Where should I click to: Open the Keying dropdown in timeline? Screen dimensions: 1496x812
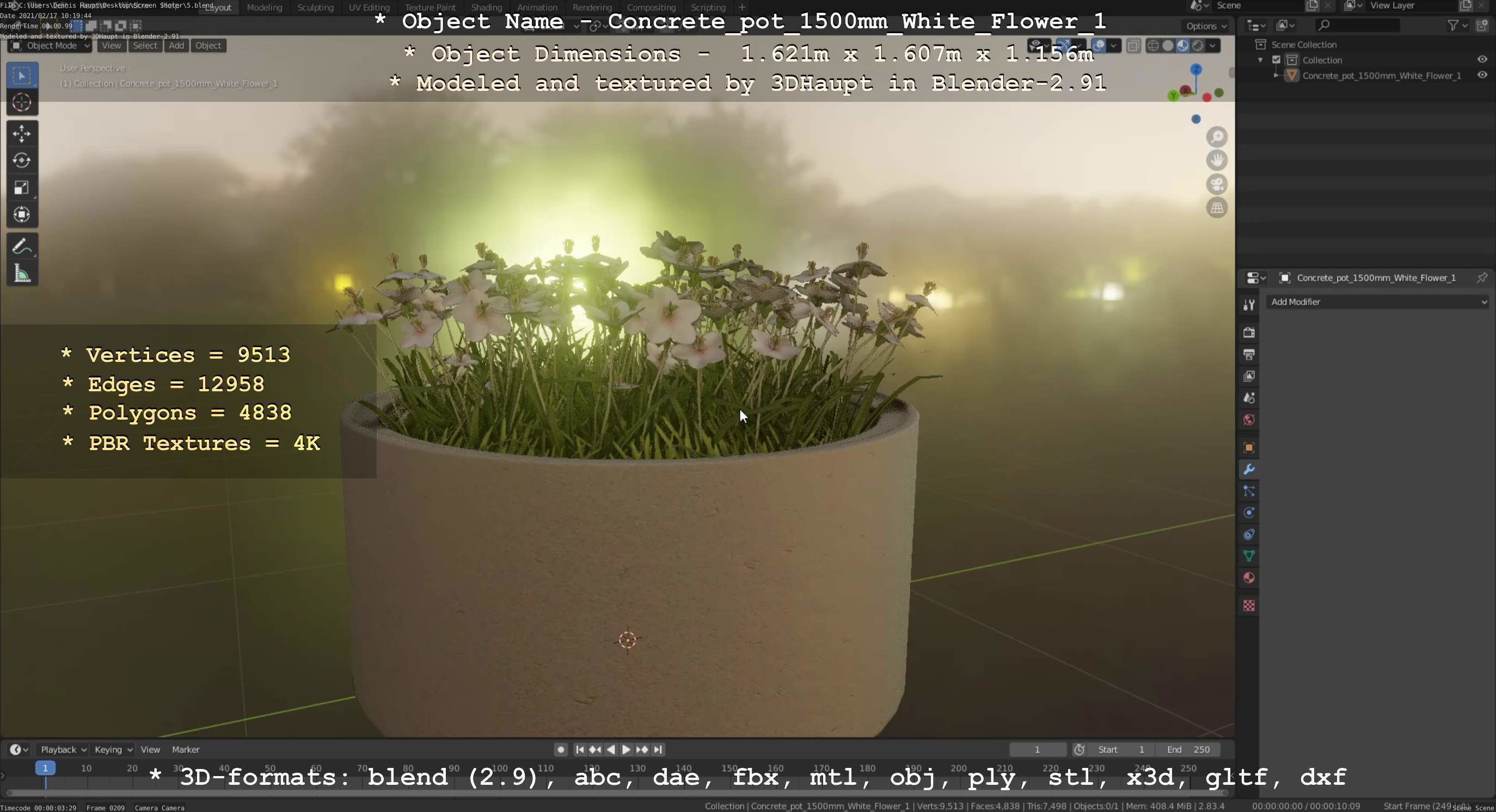pyautogui.click(x=113, y=750)
